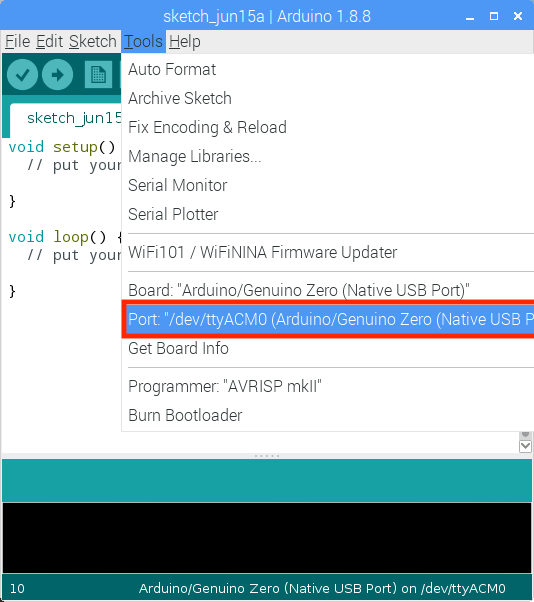Expand the Programmer AVRISP mkII submenu
534x602 pixels.
click(x=327, y=386)
